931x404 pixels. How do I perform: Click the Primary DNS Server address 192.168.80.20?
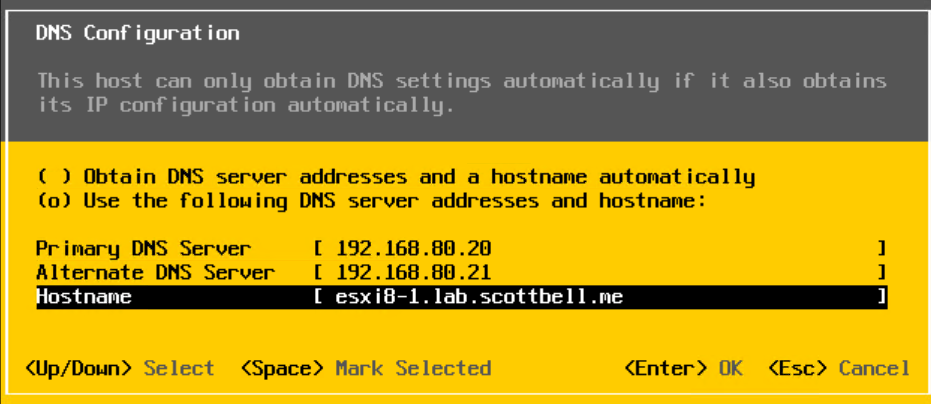pyautogui.click(x=414, y=248)
